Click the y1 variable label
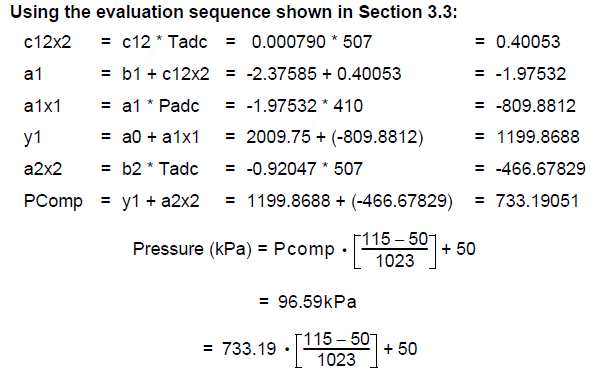 point(32,138)
